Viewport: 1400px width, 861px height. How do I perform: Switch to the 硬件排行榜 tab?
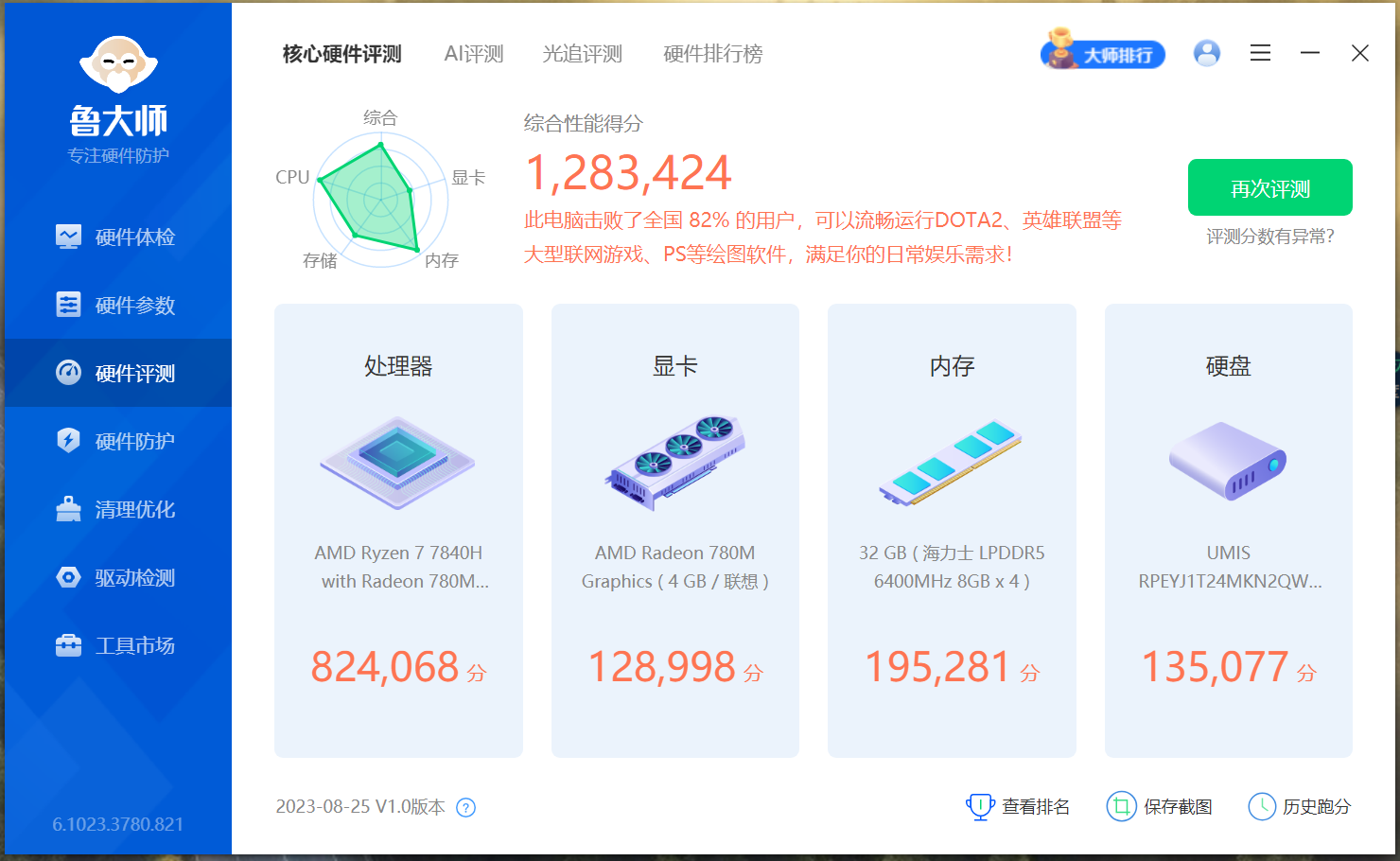713,54
